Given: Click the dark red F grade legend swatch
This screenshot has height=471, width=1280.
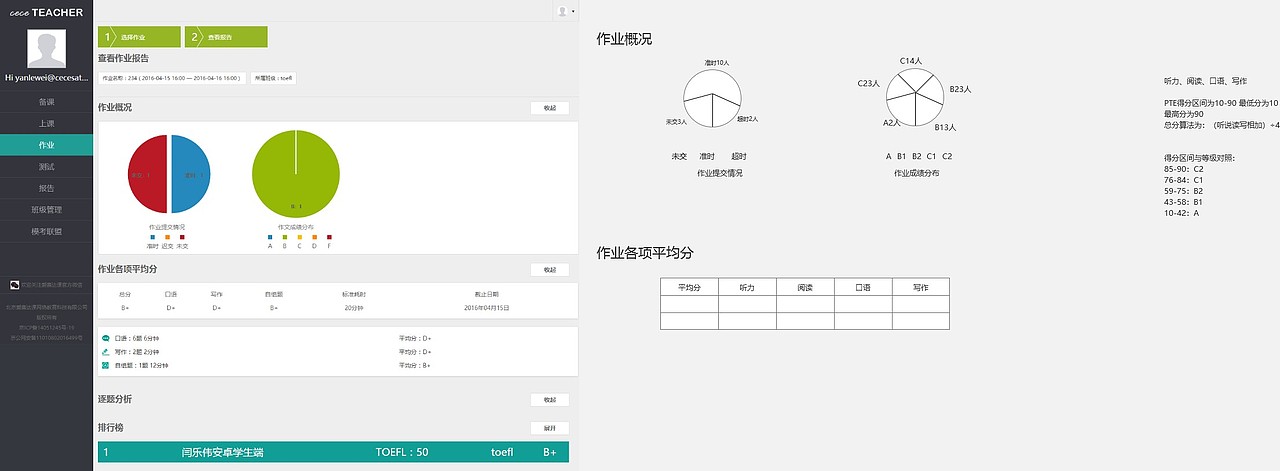Looking at the screenshot, I should [329, 237].
